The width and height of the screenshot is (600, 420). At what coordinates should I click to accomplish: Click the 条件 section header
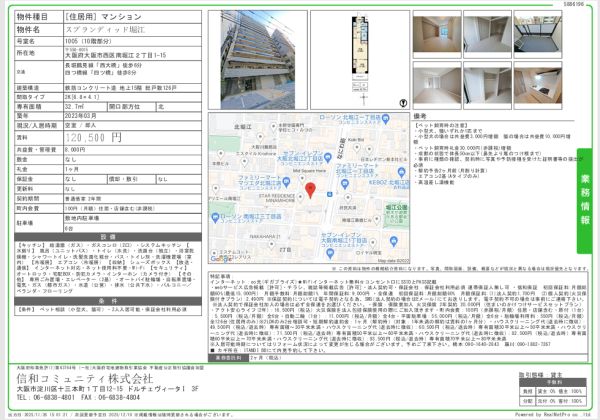(108, 301)
